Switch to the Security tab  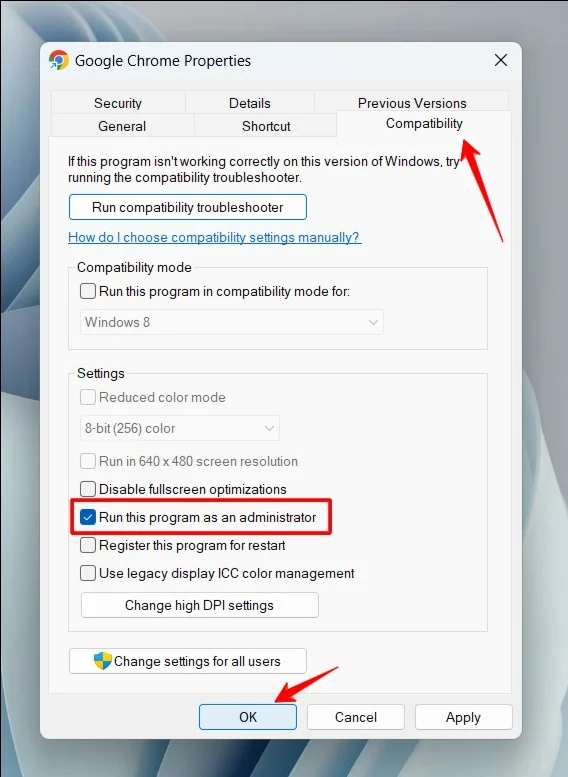coord(118,103)
